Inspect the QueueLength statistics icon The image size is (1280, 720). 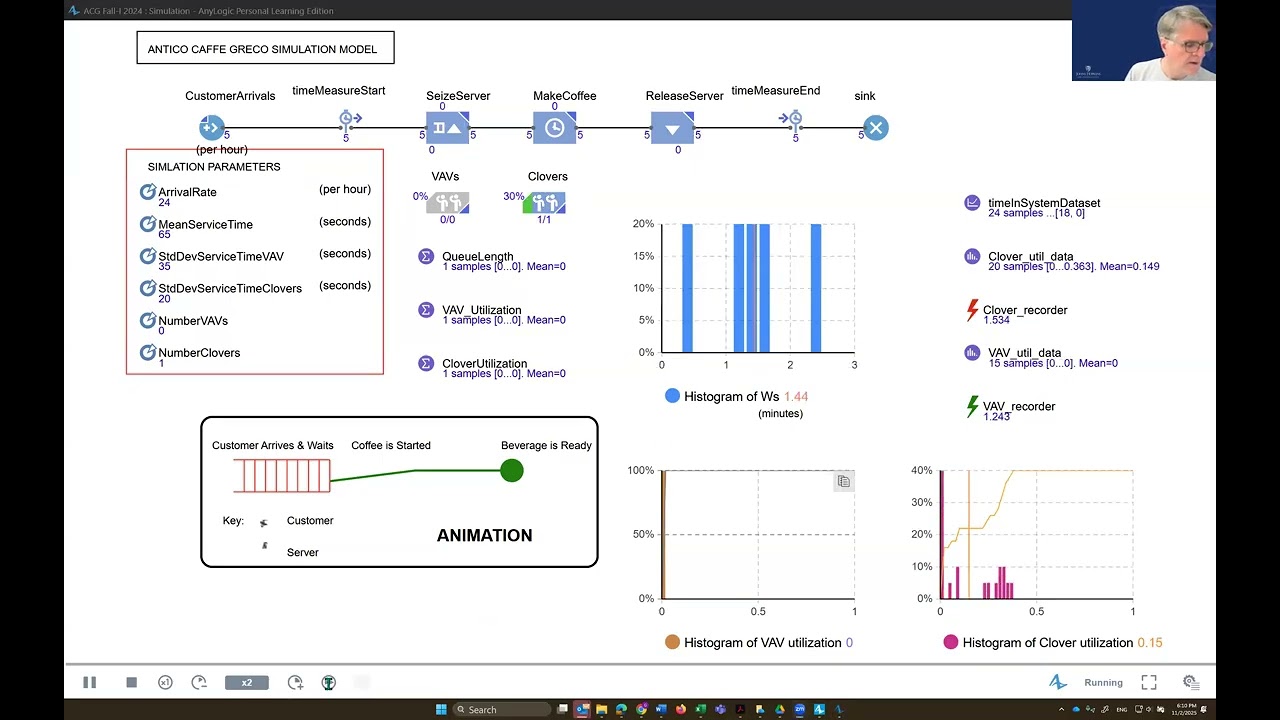[x=425, y=257]
